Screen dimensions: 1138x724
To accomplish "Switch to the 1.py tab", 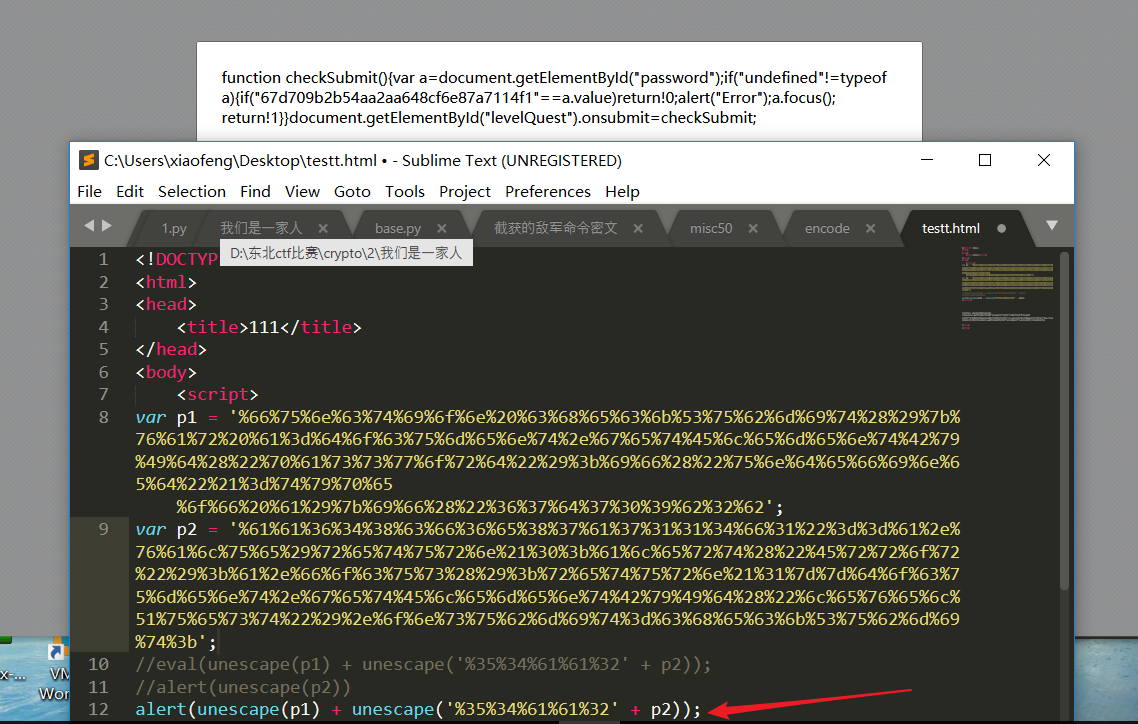I will pyautogui.click(x=173, y=229).
